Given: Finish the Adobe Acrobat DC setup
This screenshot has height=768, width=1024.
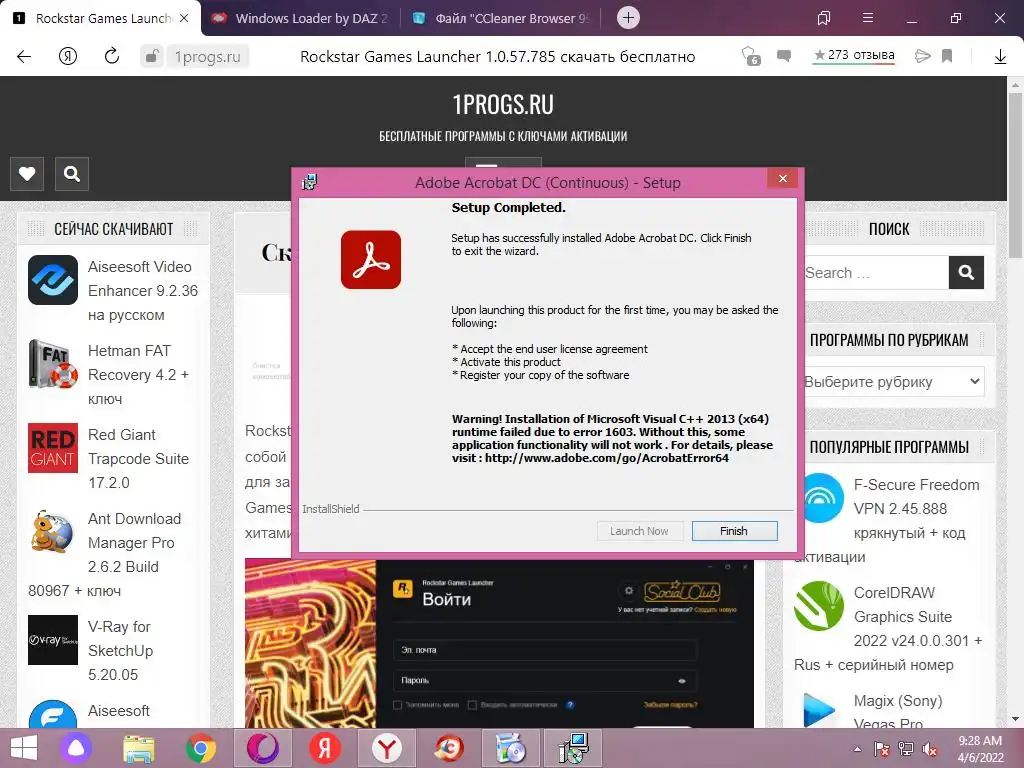Looking at the screenshot, I should coord(735,531).
